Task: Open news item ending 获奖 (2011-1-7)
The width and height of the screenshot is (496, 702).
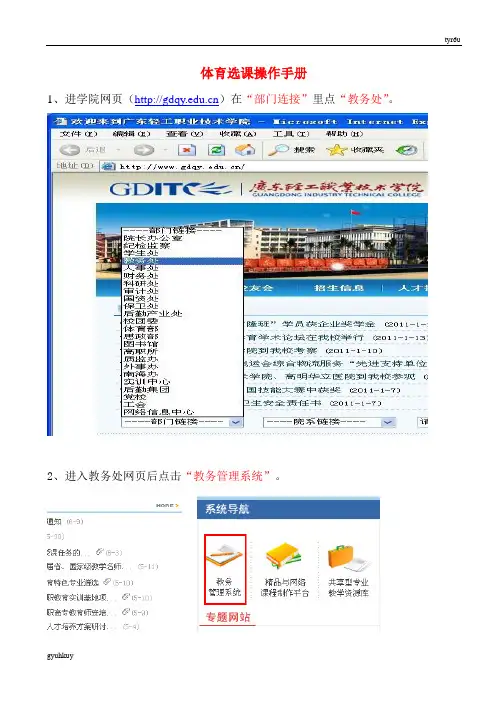Action: coord(322,390)
